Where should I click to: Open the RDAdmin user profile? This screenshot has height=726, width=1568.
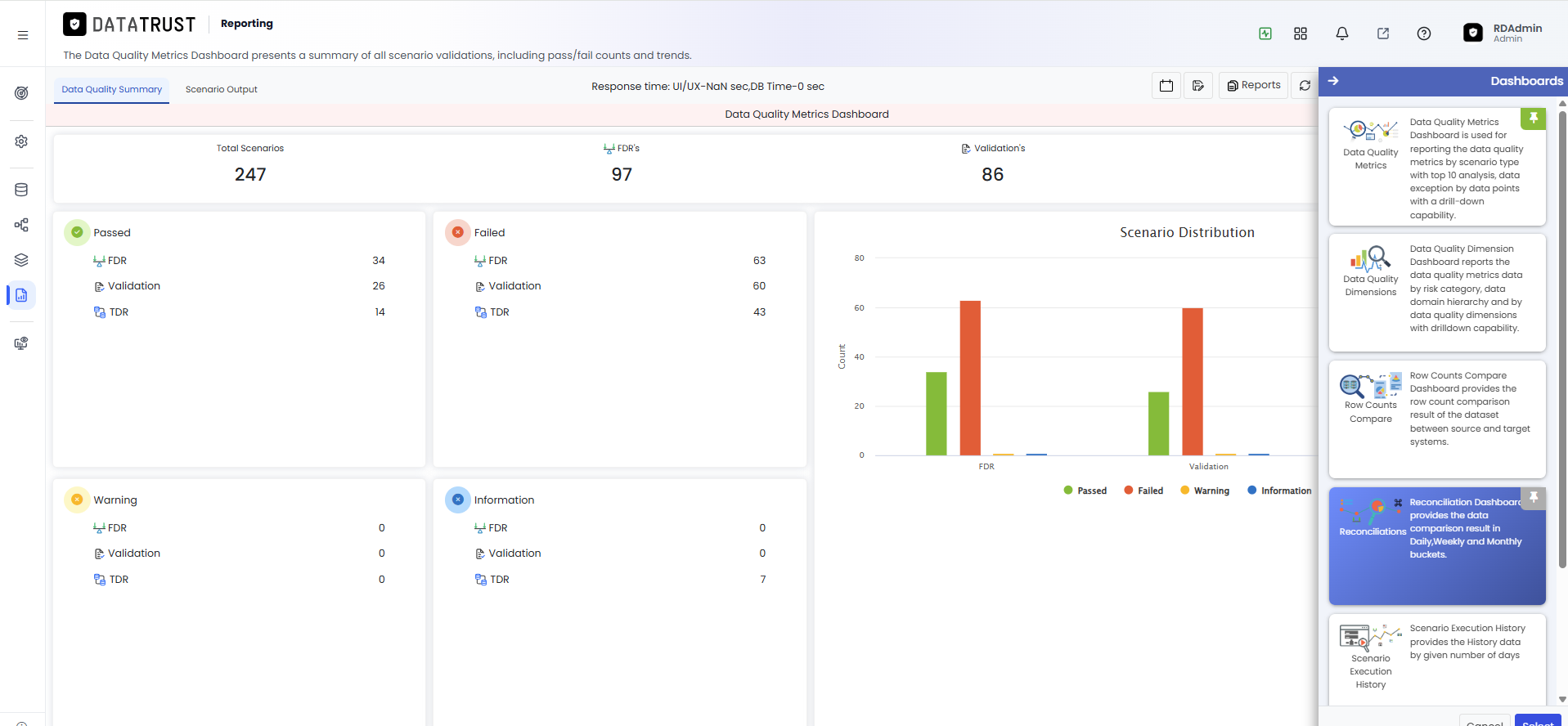tap(1503, 33)
